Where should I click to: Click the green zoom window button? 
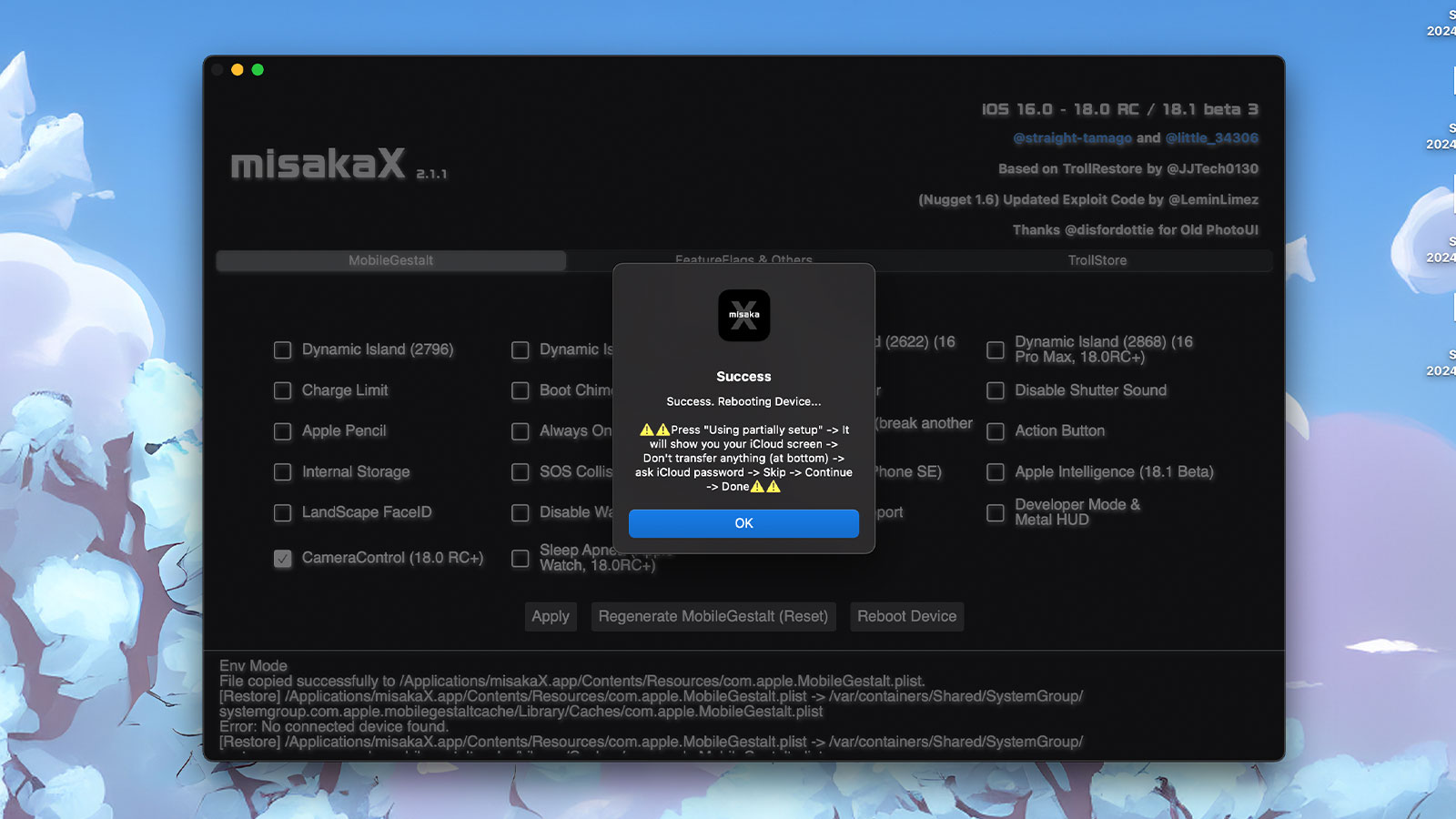tap(258, 69)
